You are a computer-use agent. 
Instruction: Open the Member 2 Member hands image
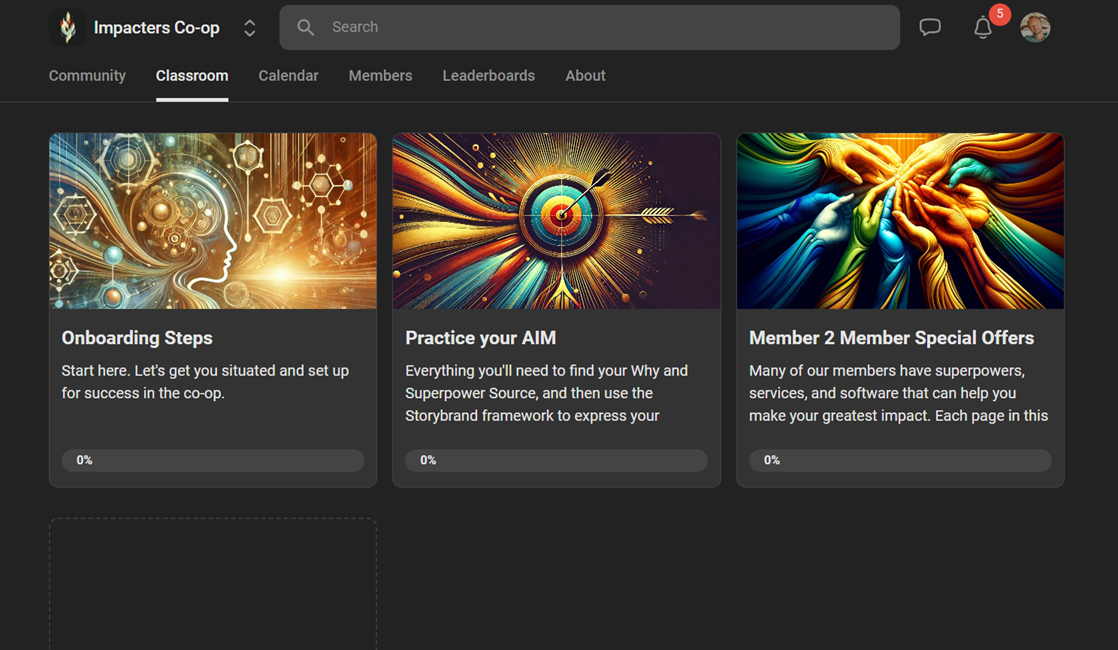click(x=900, y=221)
